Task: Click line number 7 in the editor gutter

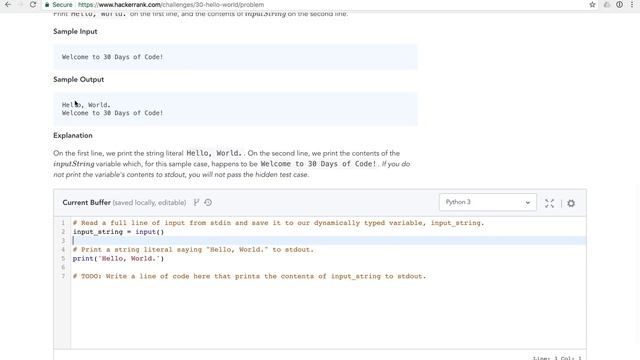Action: tap(63, 276)
